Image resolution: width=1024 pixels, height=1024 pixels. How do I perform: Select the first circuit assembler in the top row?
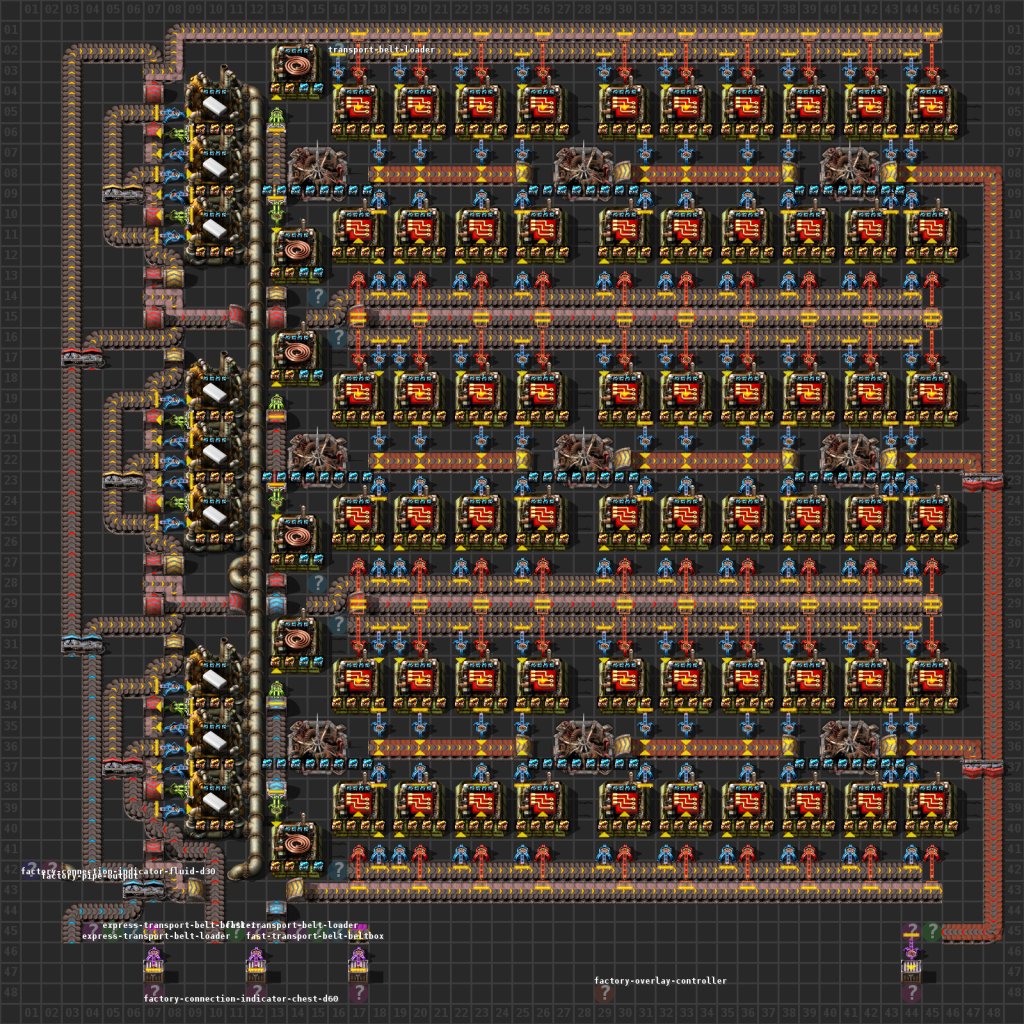(358, 111)
